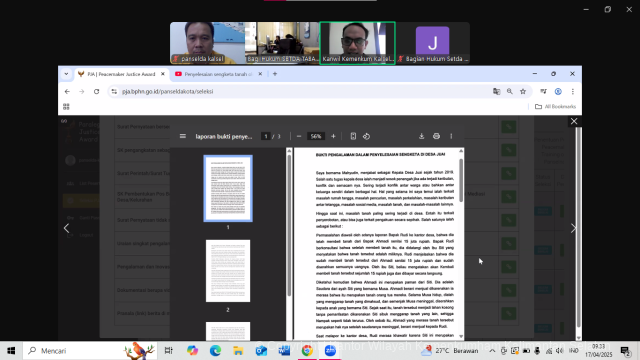Click the PDF page number field
The width and height of the screenshot is (640, 360).
tap(266, 136)
